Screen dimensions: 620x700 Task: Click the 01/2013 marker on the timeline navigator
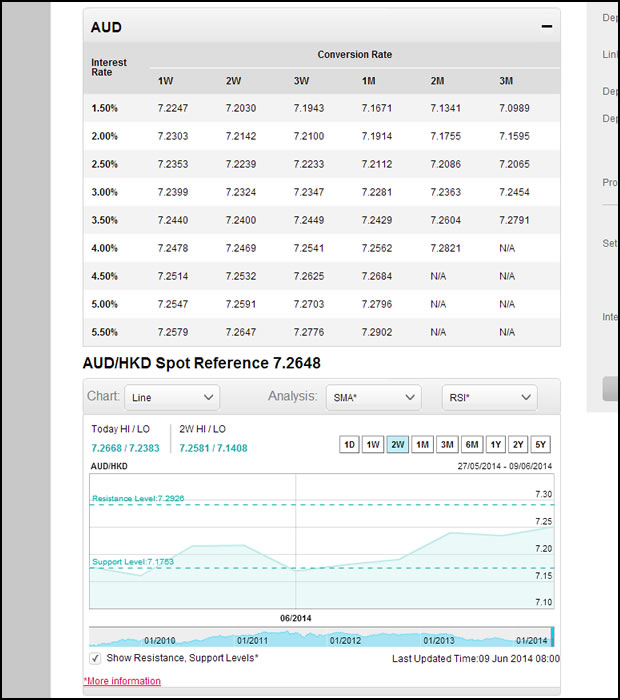[439, 641]
